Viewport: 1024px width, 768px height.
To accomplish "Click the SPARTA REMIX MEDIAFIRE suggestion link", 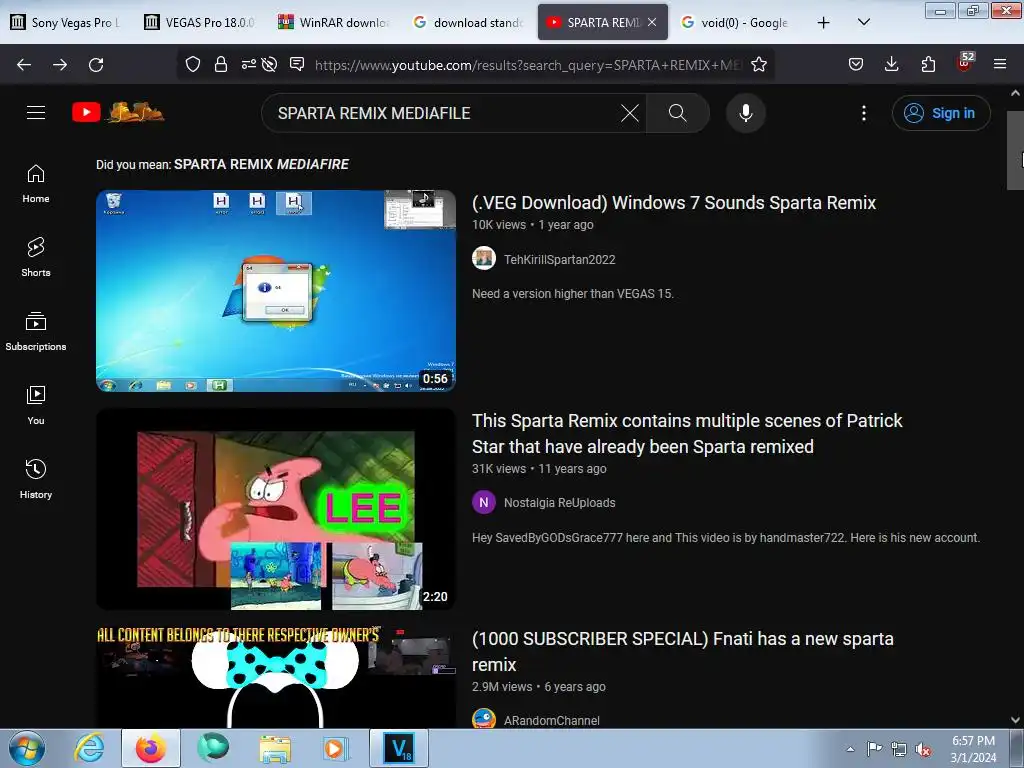I will click(261, 165).
